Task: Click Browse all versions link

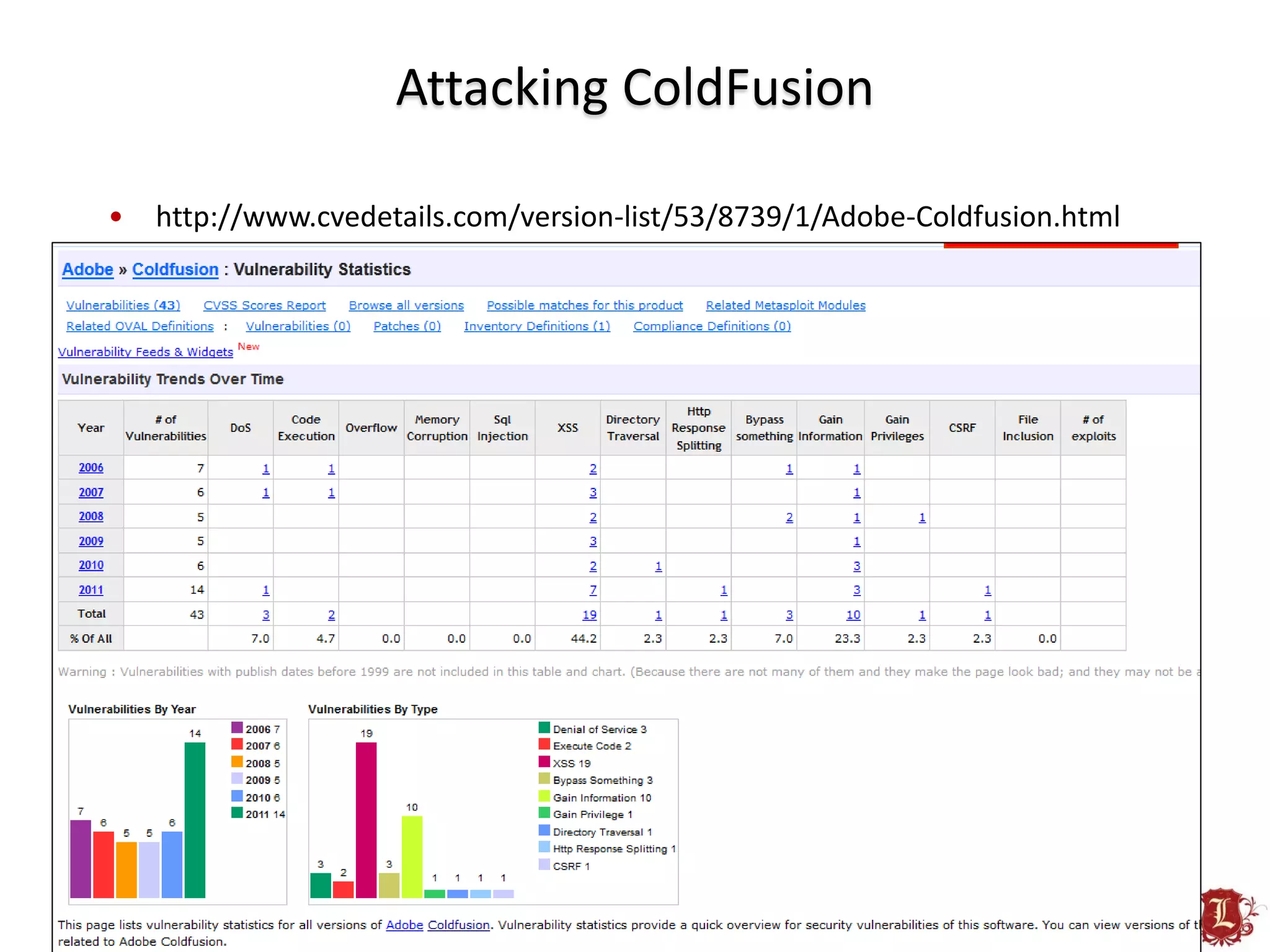Action: coord(406,306)
